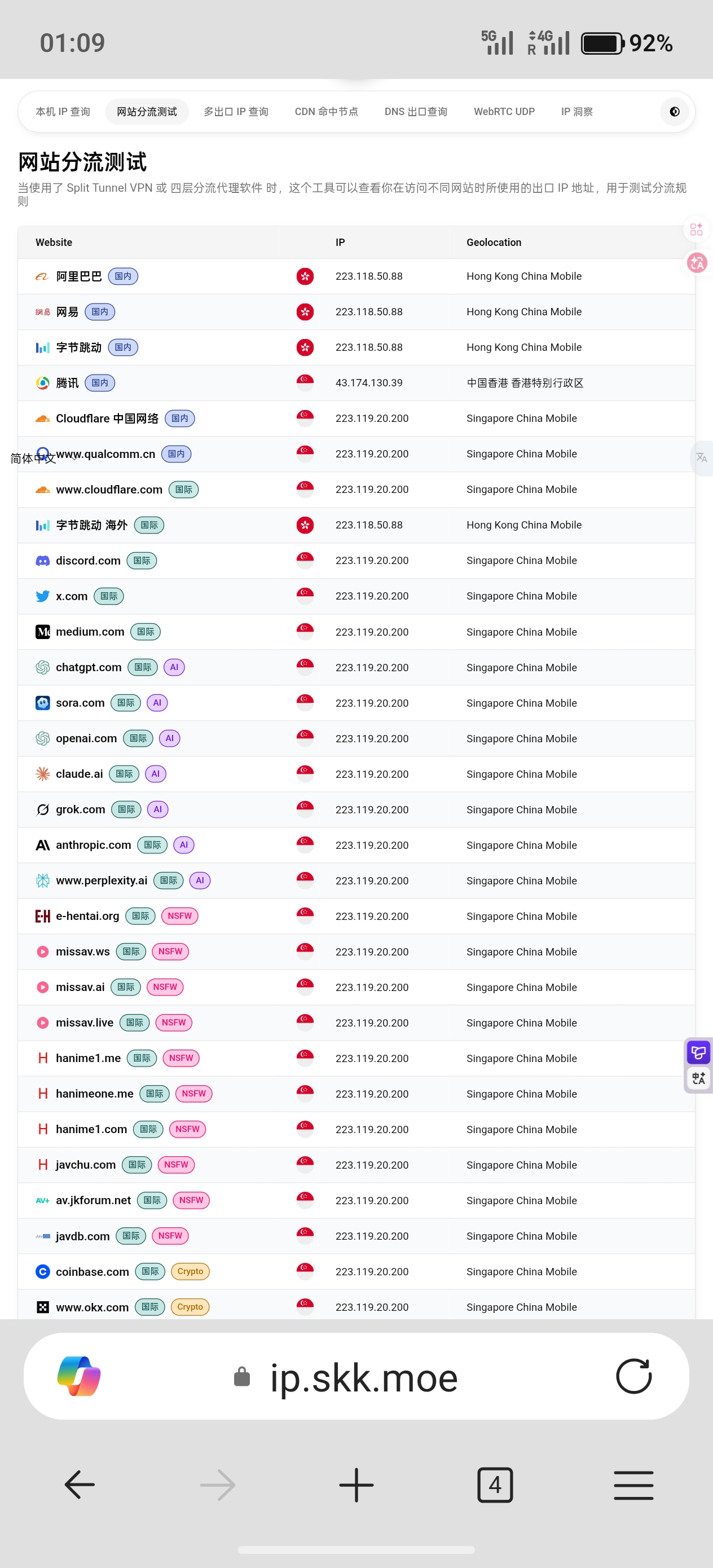This screenshot has width=713, height=1568.
Task: Click the 腾讯 logo icon
Action: pos(42,383)
